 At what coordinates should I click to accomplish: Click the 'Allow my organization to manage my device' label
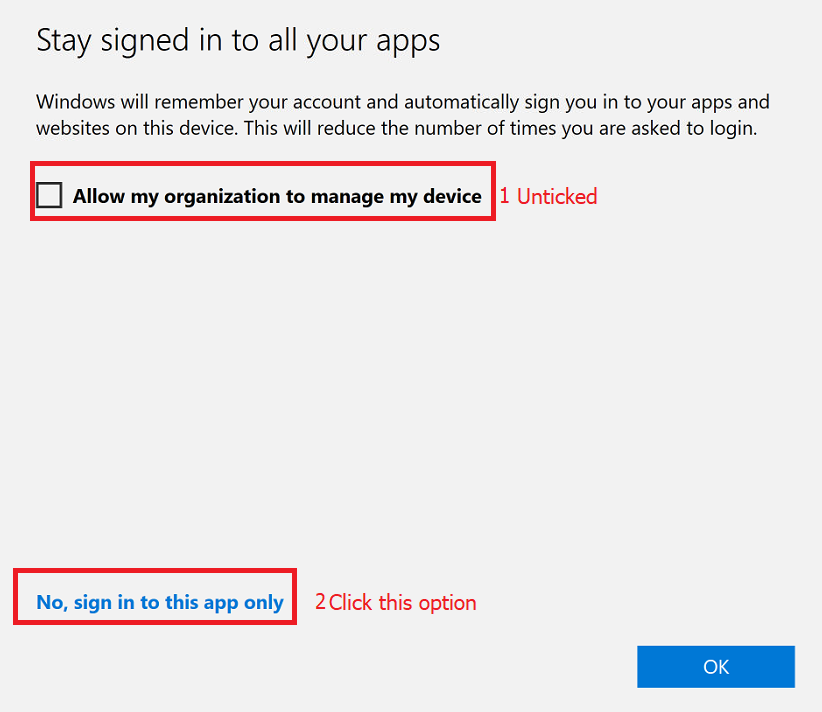277,196
